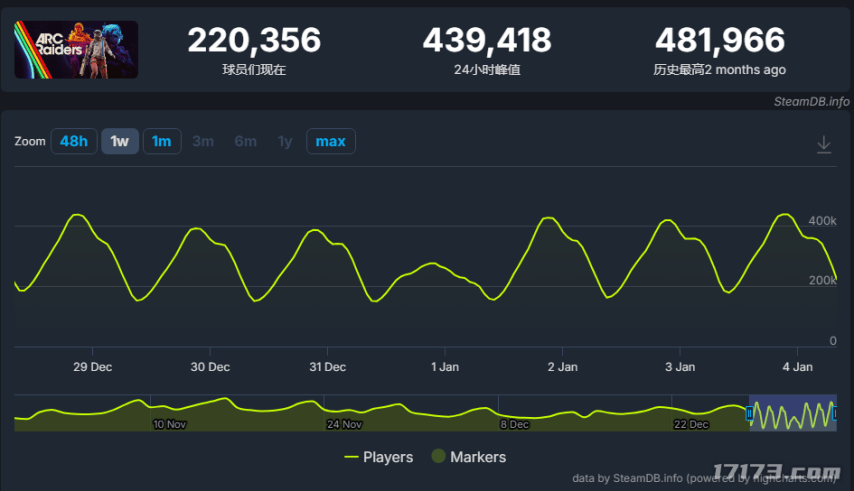
Task: Choose the 3m zoom range
Action: tap(203, 141)
